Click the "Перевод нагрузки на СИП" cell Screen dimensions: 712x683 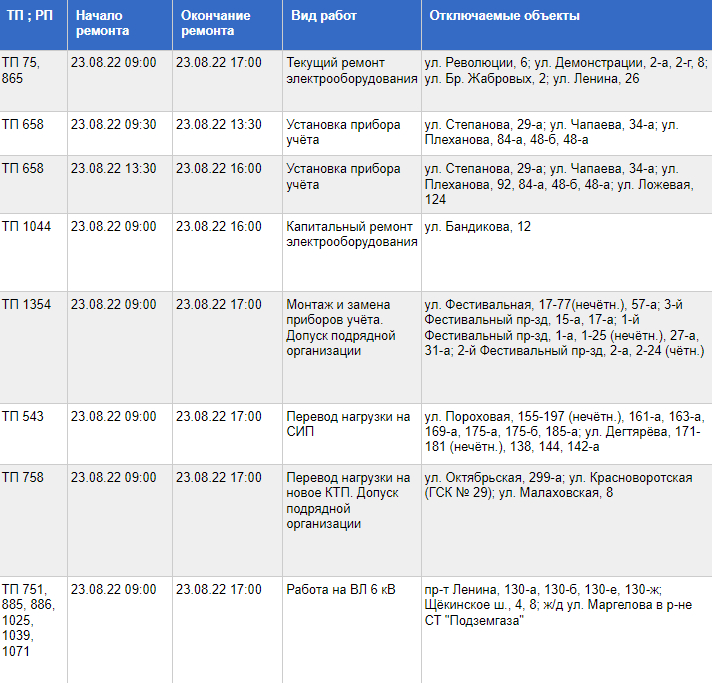click(x=348, y=424)
